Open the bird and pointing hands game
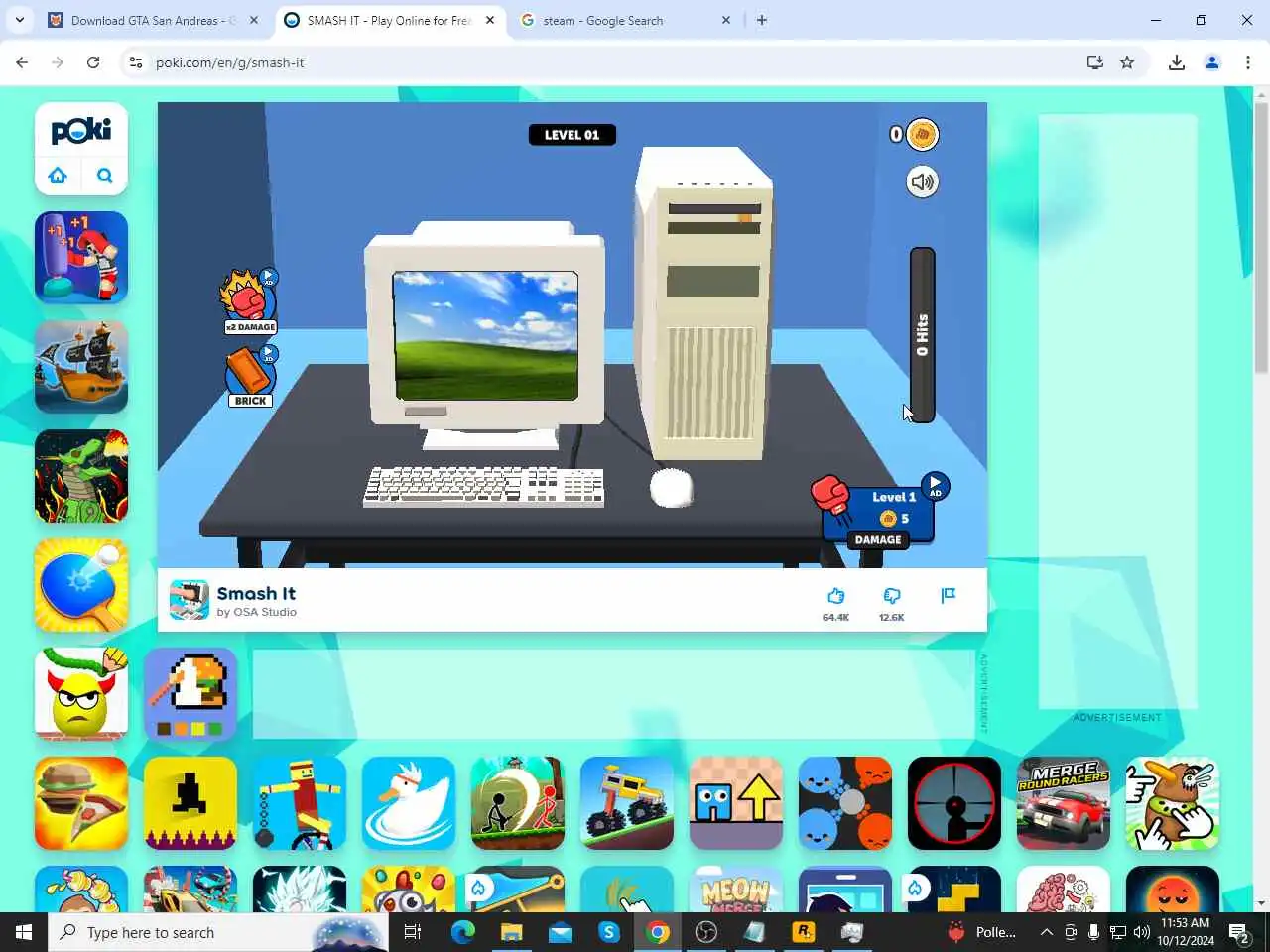Image resolution: width=1270 pixels, height=952 pixels. tap(1173, 803)
